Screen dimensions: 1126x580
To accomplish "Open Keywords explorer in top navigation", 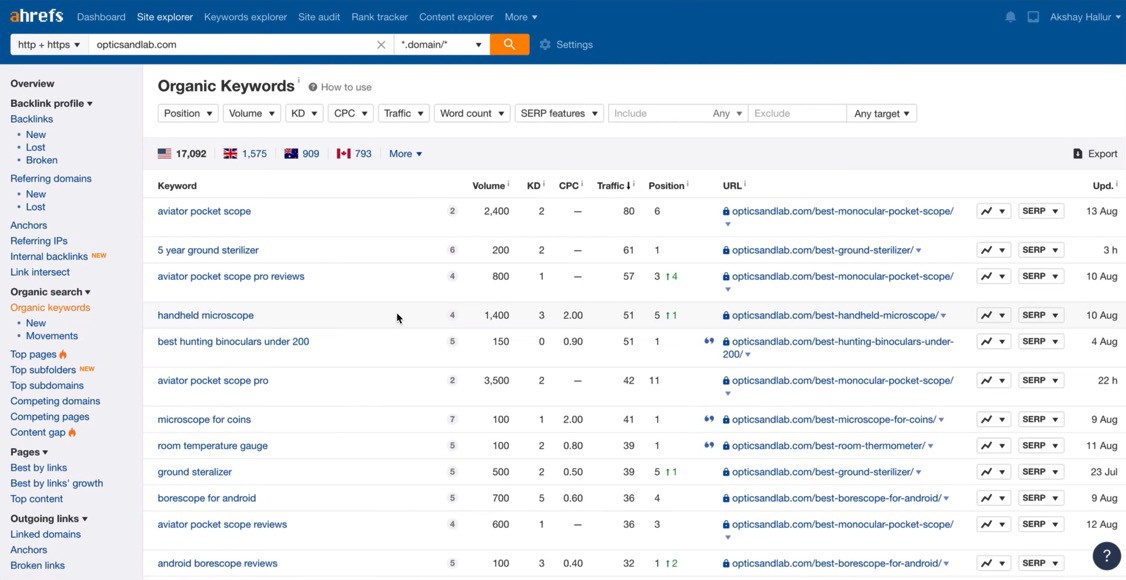I will point(245,17).
